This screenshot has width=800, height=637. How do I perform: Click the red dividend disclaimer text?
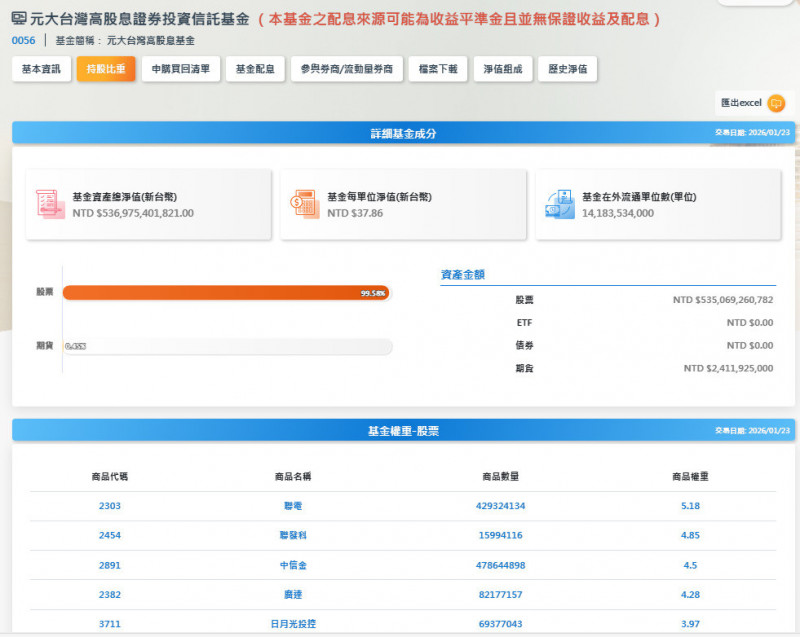[459, 19]
